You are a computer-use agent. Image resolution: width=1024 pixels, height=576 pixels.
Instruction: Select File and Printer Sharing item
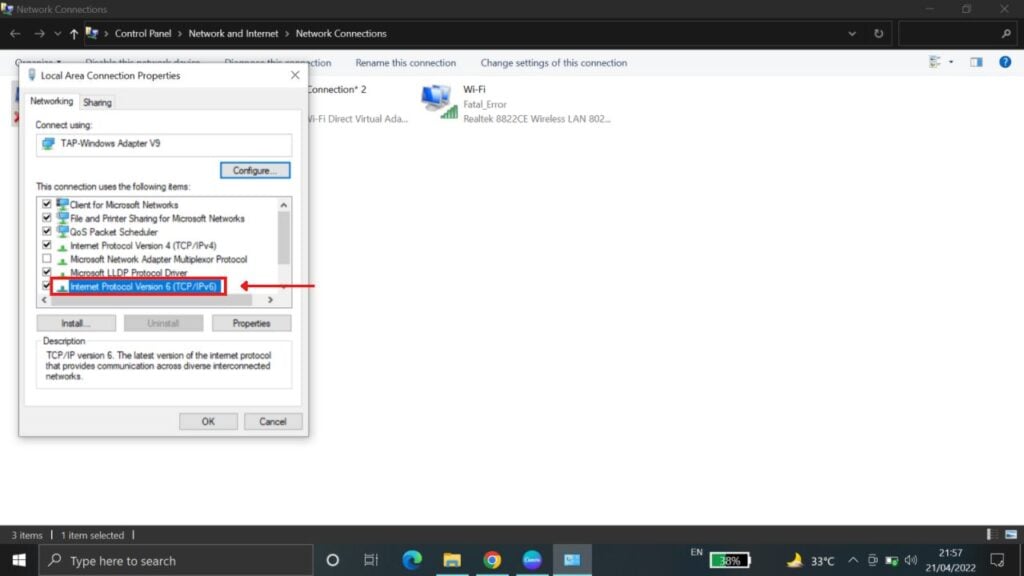157,219
